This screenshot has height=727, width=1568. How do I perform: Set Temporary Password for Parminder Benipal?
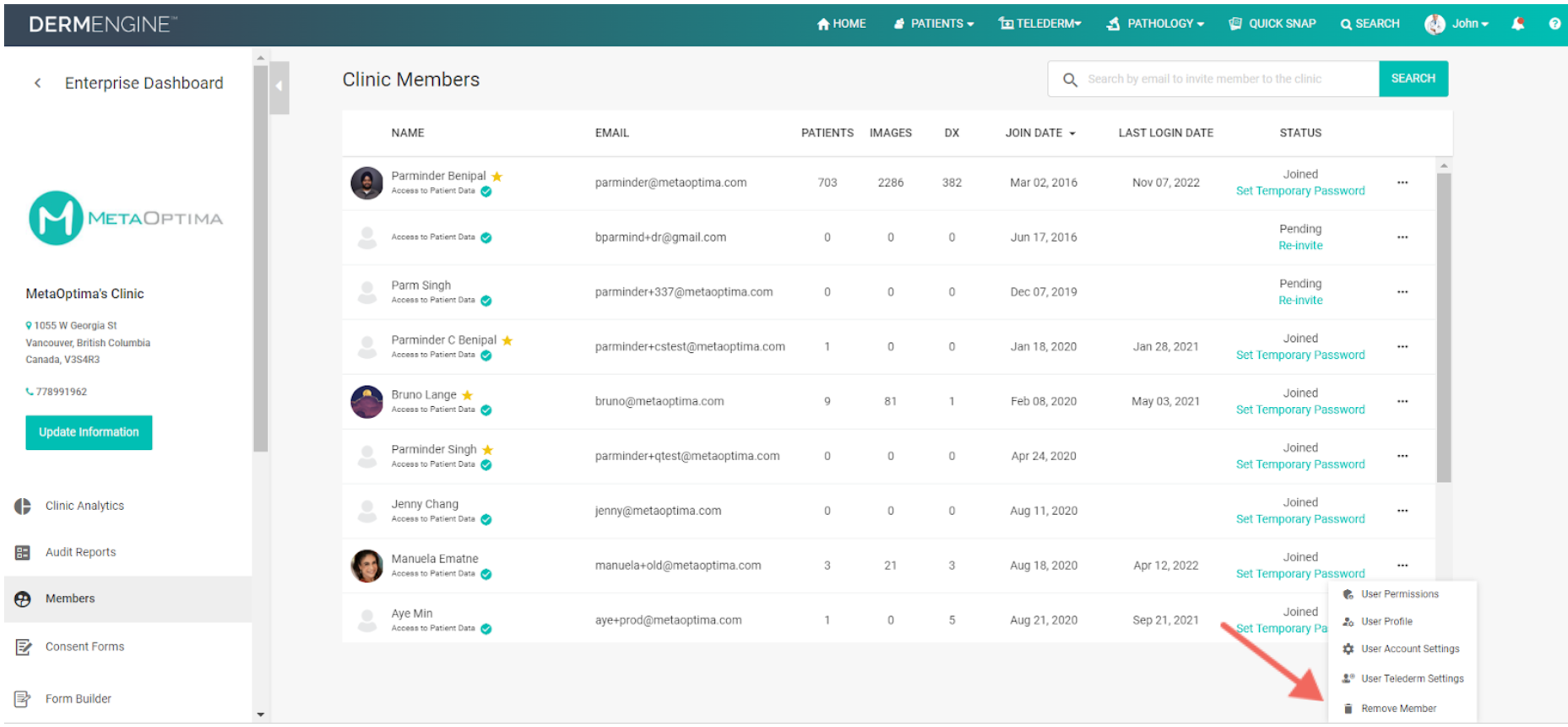click(1300, 192)
